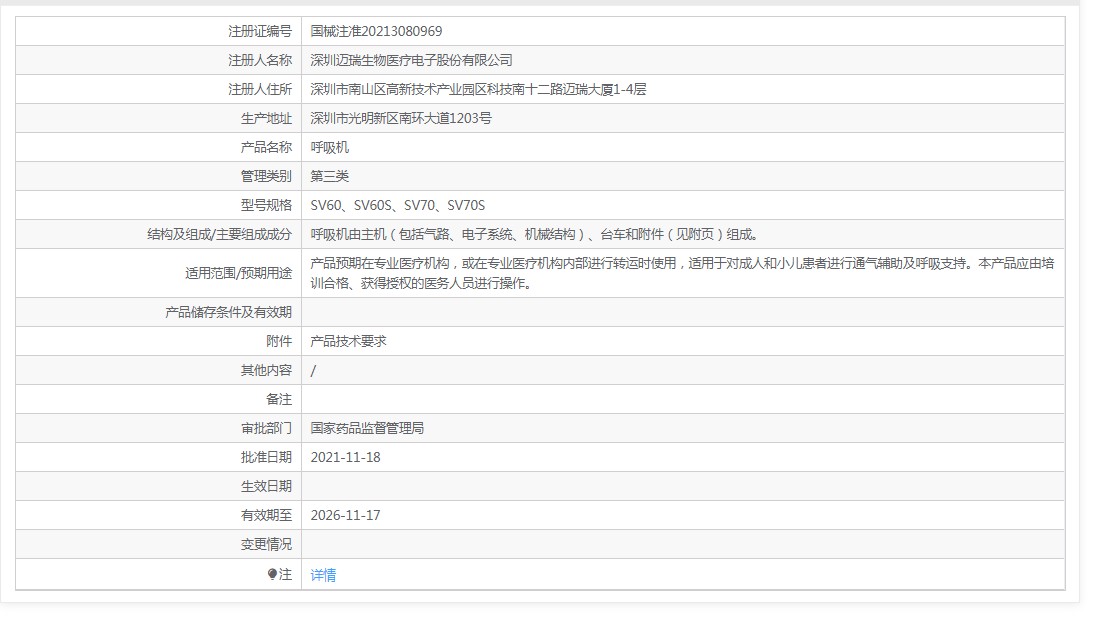Screen dimensions: 1099x619
Task: Click the slash value beside 其他内容
Action: (x=313, y=370)
